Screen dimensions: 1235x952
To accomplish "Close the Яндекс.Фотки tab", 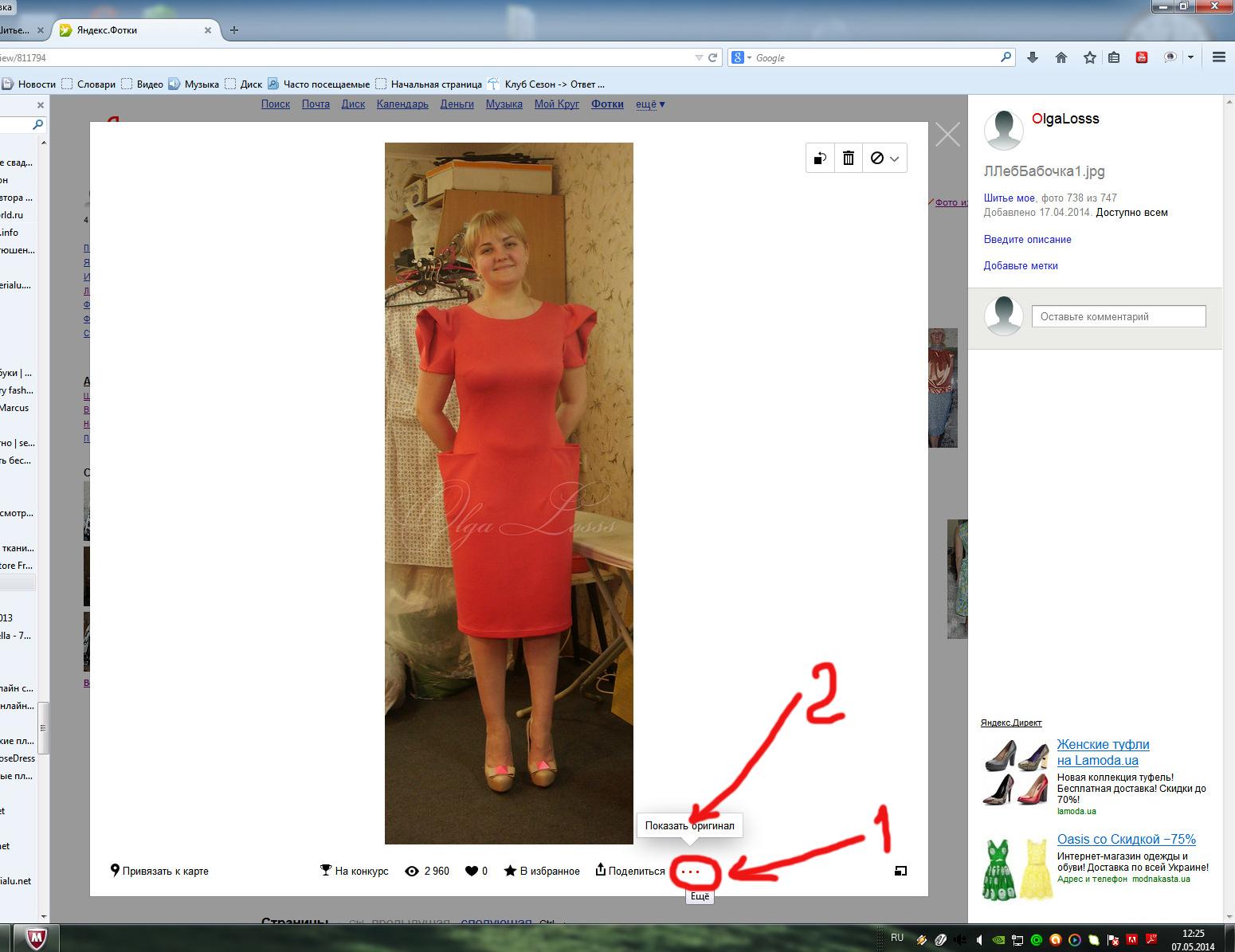I will click(208, 30).
